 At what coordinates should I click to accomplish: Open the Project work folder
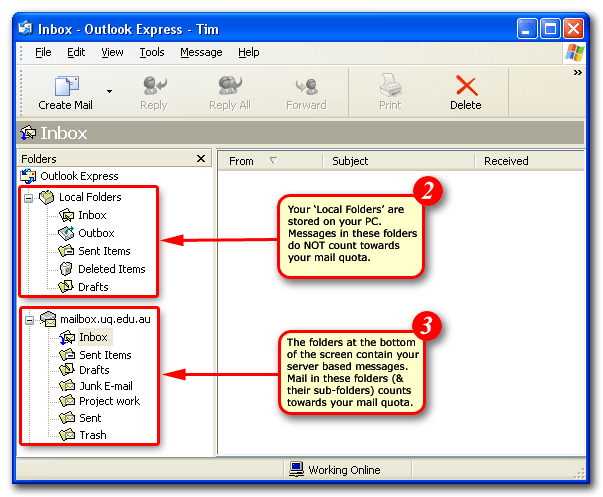tap(109, 401)
